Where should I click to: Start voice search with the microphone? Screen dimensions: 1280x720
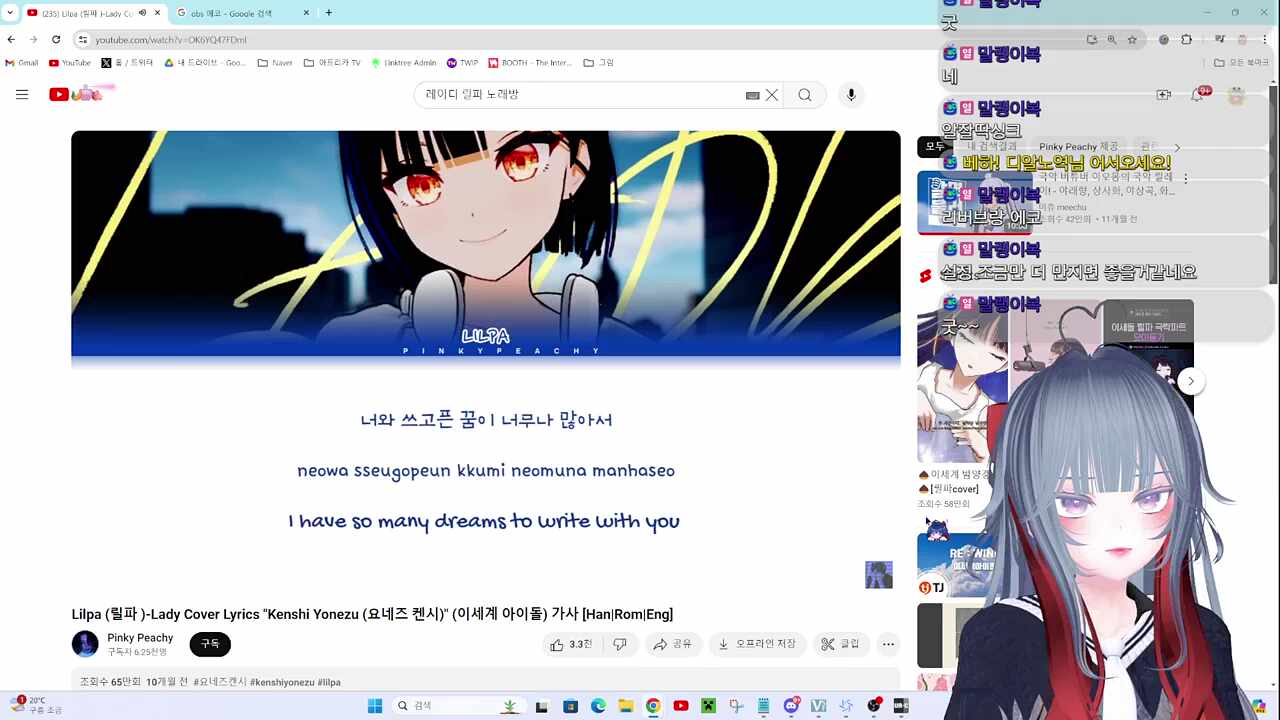click(x=851, y=95)
